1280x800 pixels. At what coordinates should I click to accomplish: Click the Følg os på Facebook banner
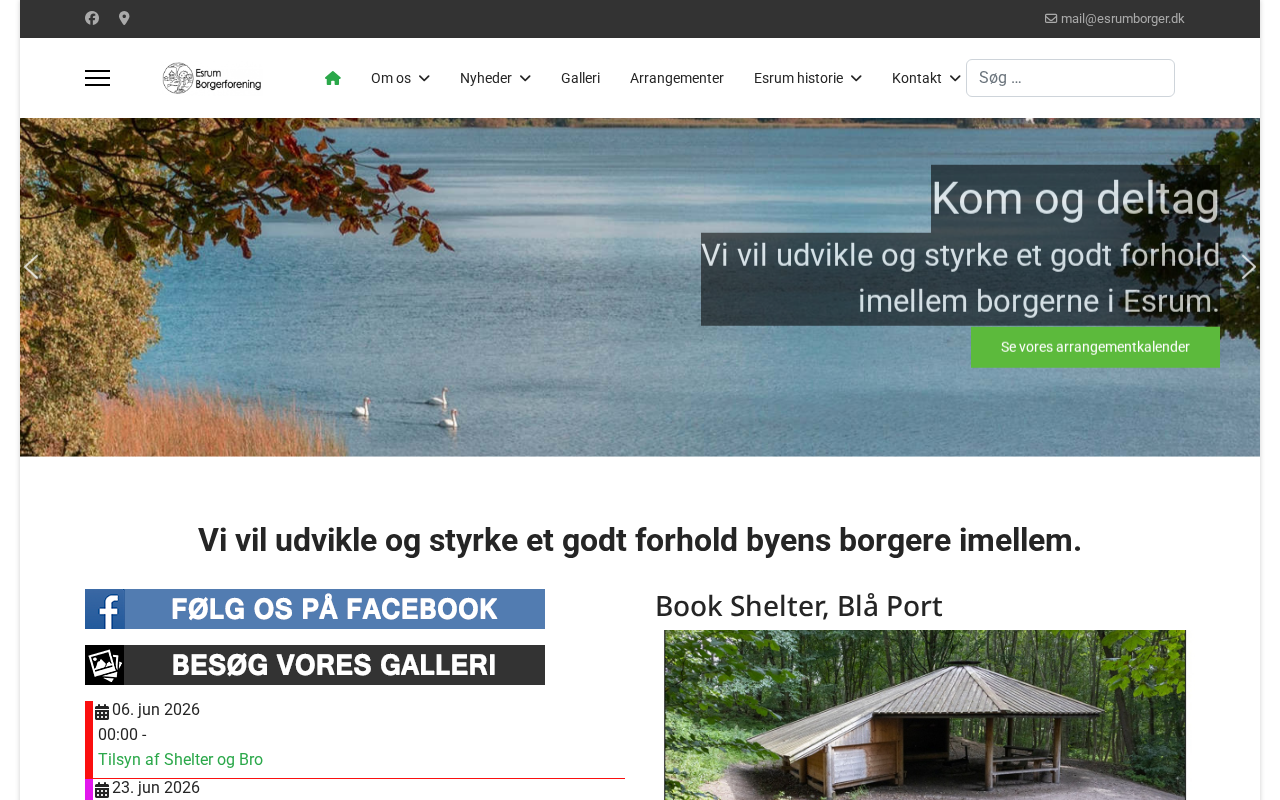[x=315, y=609]
